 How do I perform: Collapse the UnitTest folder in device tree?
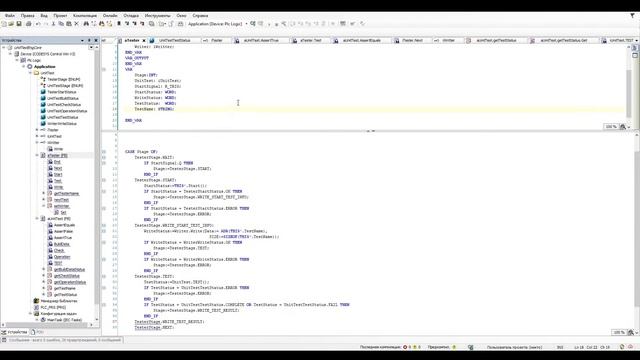point(30,73)
